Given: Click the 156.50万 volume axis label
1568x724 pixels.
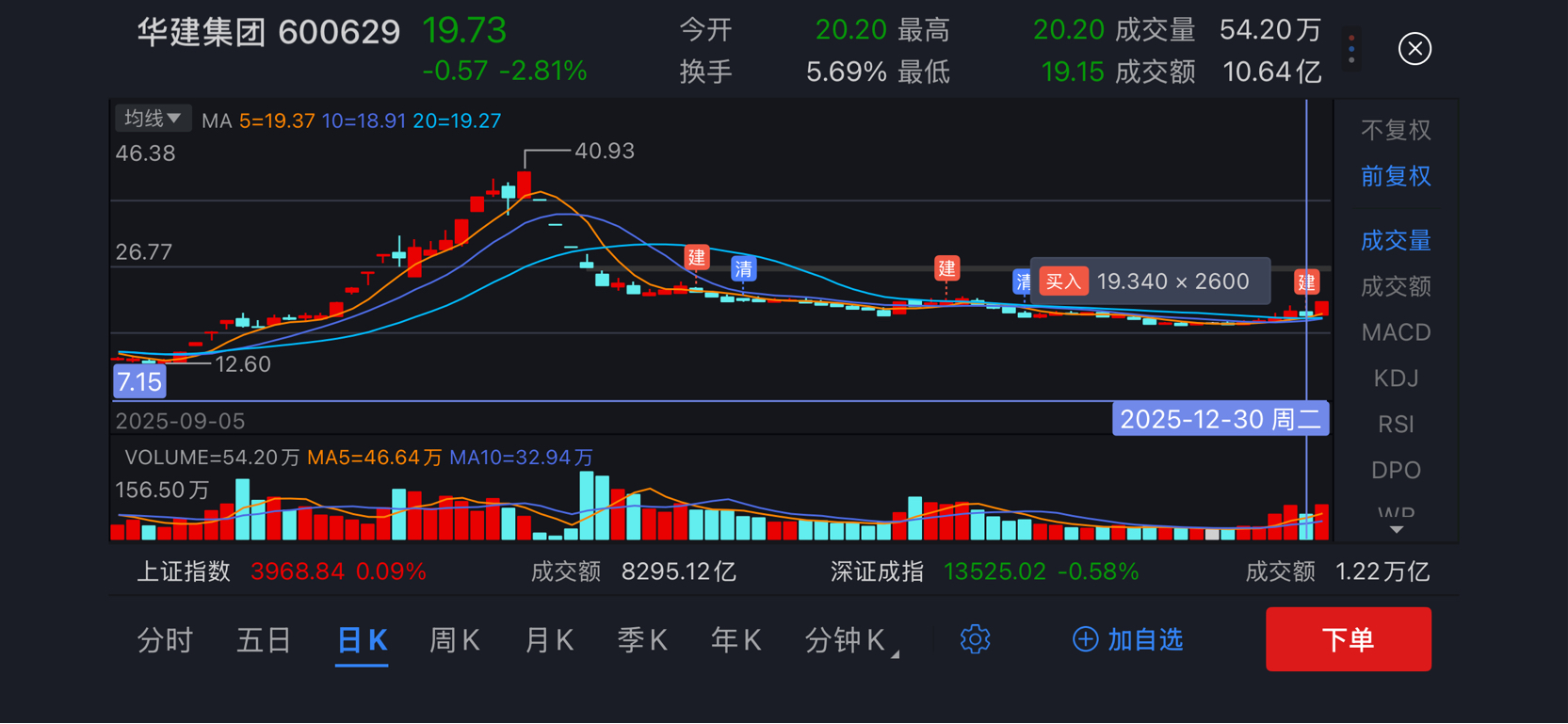Looking at the screenshot, I should [162, 490].
